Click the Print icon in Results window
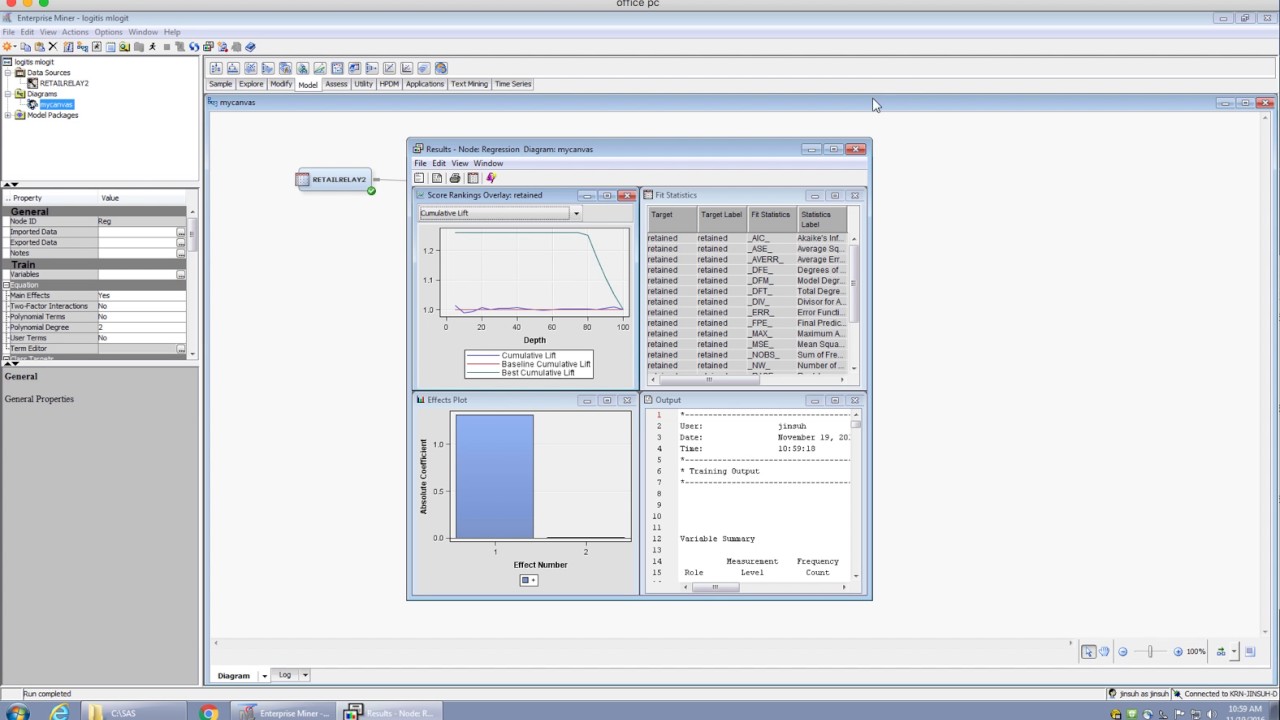This screenshot has height=720, width=1280. [x=455, y=178]
